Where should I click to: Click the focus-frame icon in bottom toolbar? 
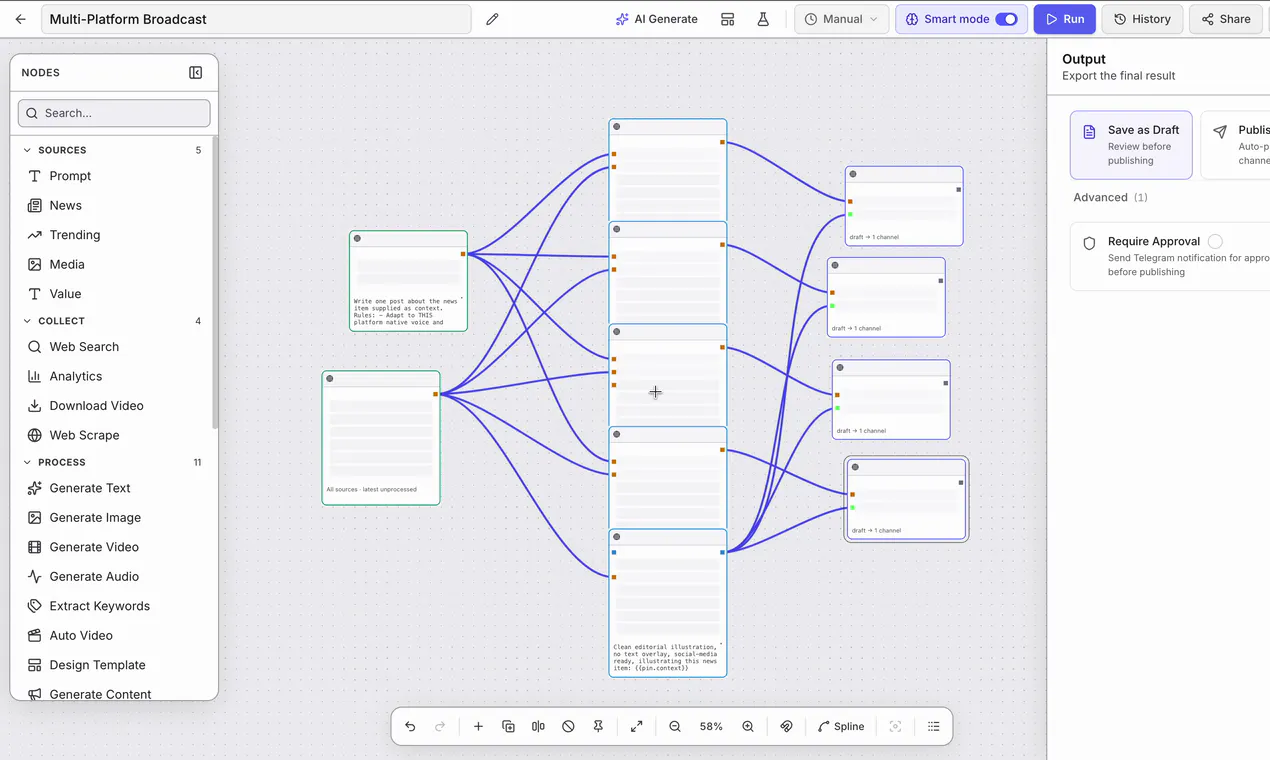click(x=895, y=726)
